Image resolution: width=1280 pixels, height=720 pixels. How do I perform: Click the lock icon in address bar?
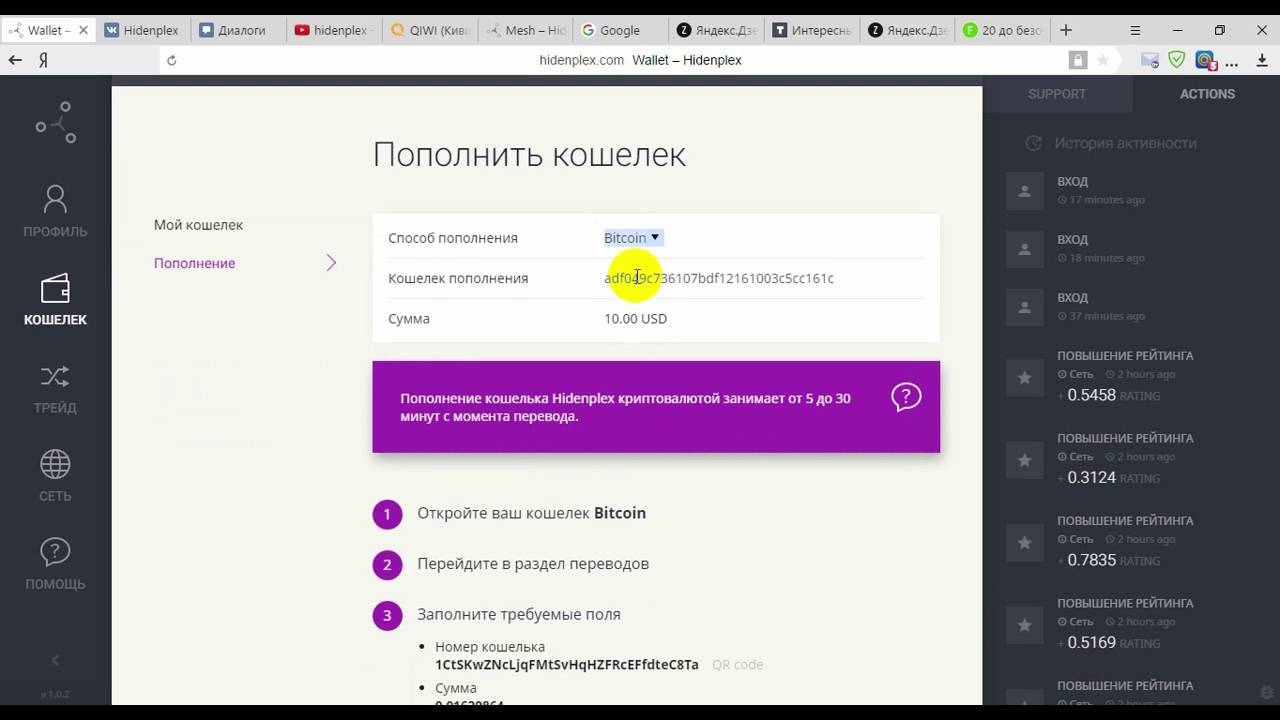tap(1077, 60)
